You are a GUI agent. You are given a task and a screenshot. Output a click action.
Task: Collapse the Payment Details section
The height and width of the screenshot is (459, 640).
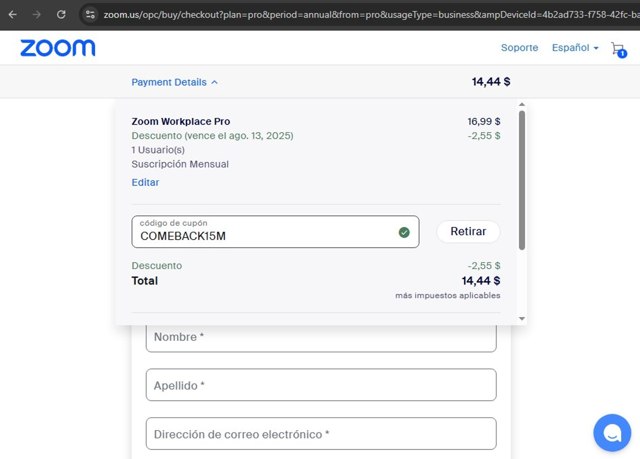click(175, 82)
